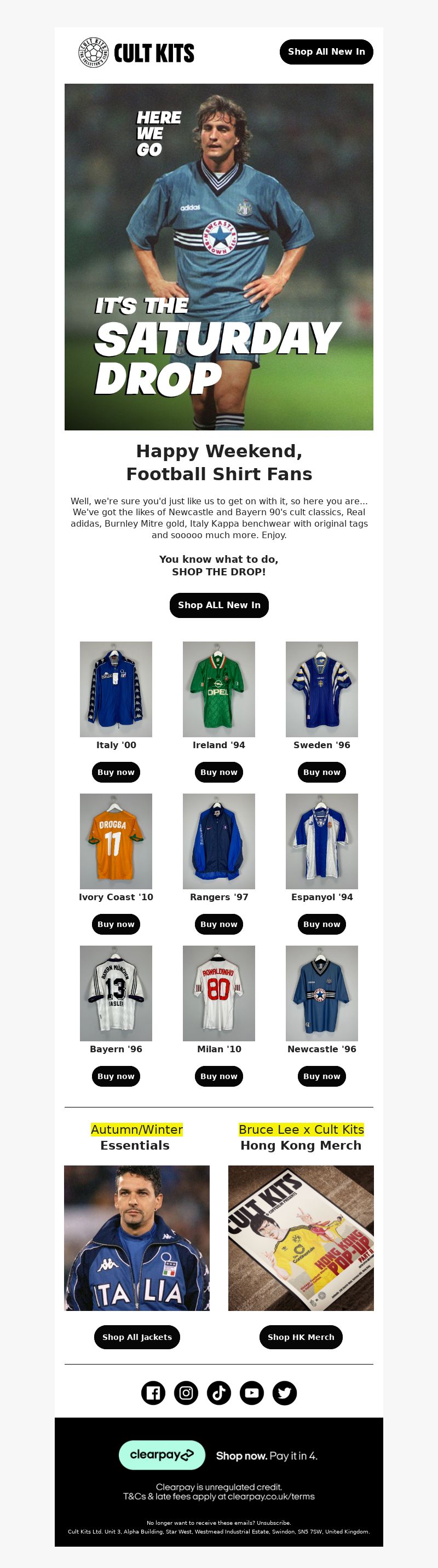438x1568 pixels.
Task: Buy the Ireland '94 shirt
Action: click(218, 772)
